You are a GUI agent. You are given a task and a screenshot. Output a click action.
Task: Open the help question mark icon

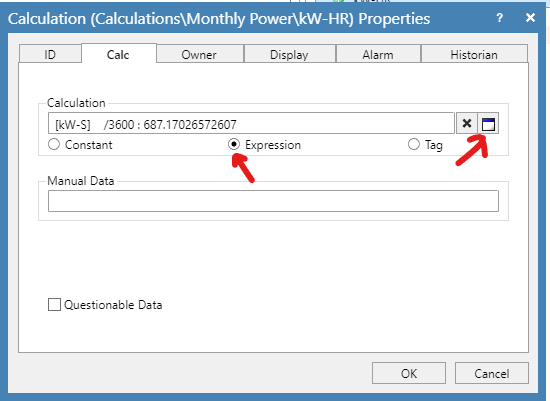point(499,18)
